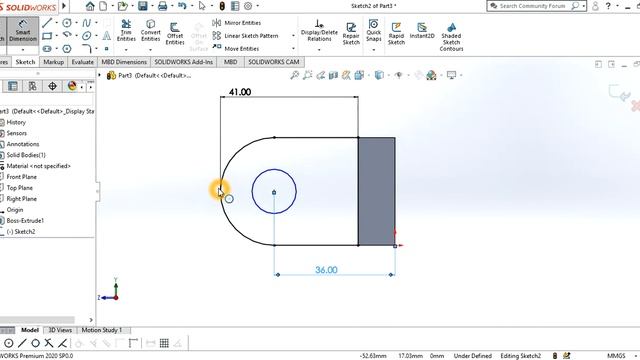640x360 pixels.
Task: Click Linear Sketch Pattern
Action: pos(245,36)
